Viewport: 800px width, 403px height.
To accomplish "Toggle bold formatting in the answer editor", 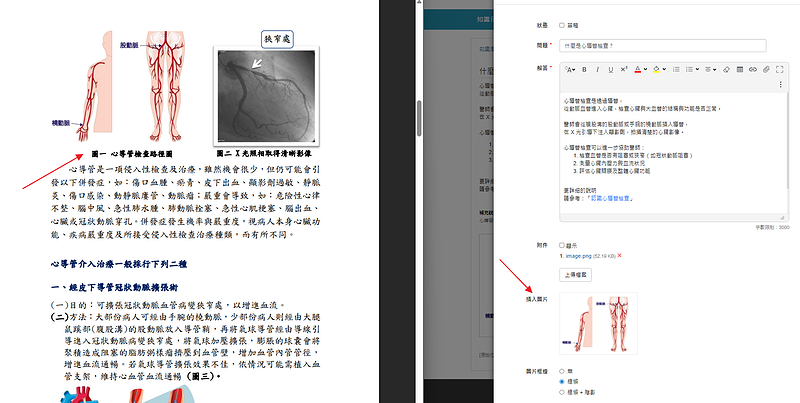I will pos(584,69).
